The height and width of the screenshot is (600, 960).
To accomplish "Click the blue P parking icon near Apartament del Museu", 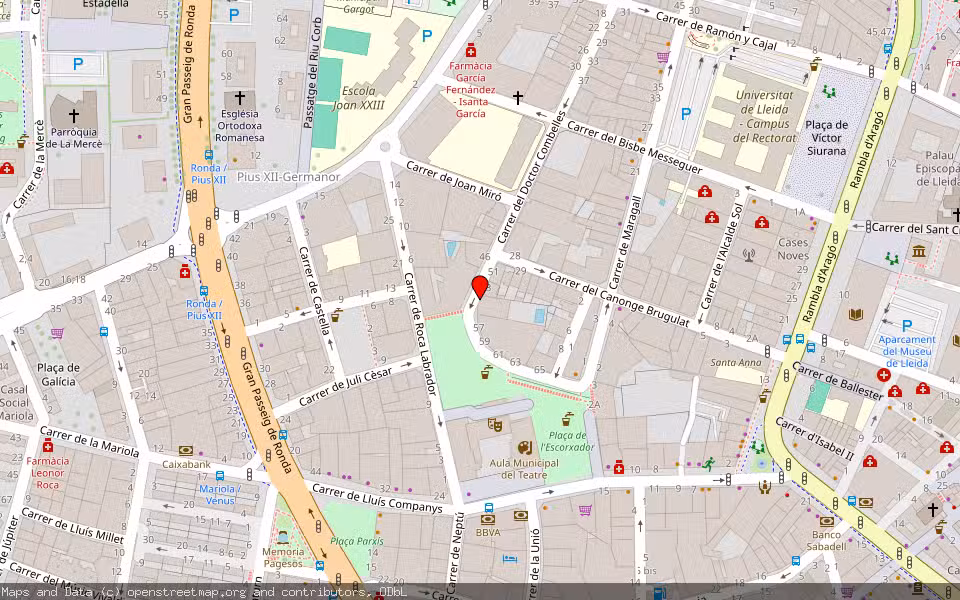I will (x=907, y=324).
